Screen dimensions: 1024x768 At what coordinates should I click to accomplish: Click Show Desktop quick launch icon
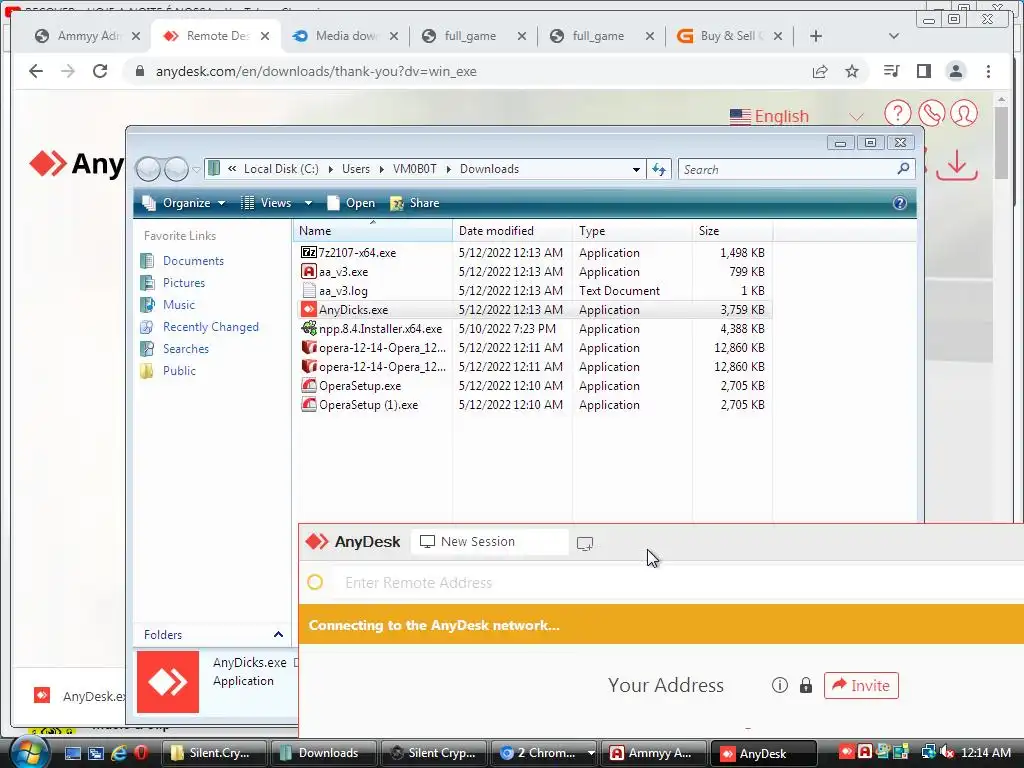(72, 753)
